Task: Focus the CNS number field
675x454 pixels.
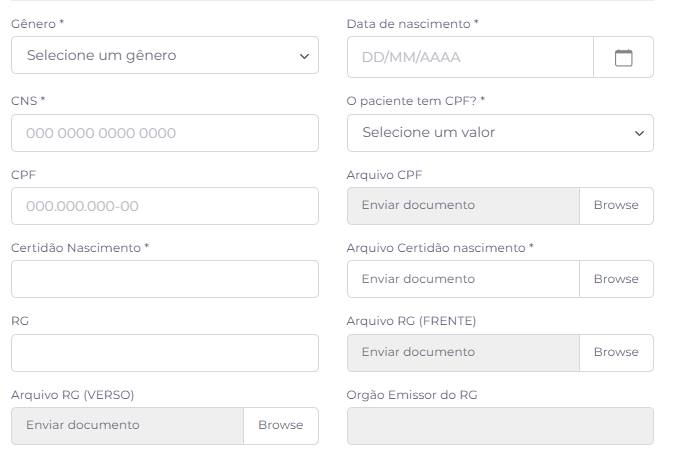Action: pos(165,133)
